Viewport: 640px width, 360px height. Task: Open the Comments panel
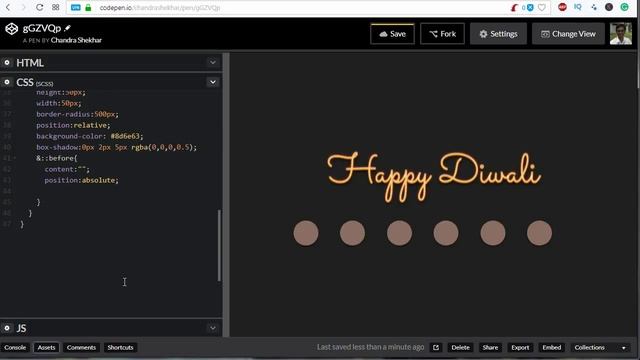coord(81,347)
